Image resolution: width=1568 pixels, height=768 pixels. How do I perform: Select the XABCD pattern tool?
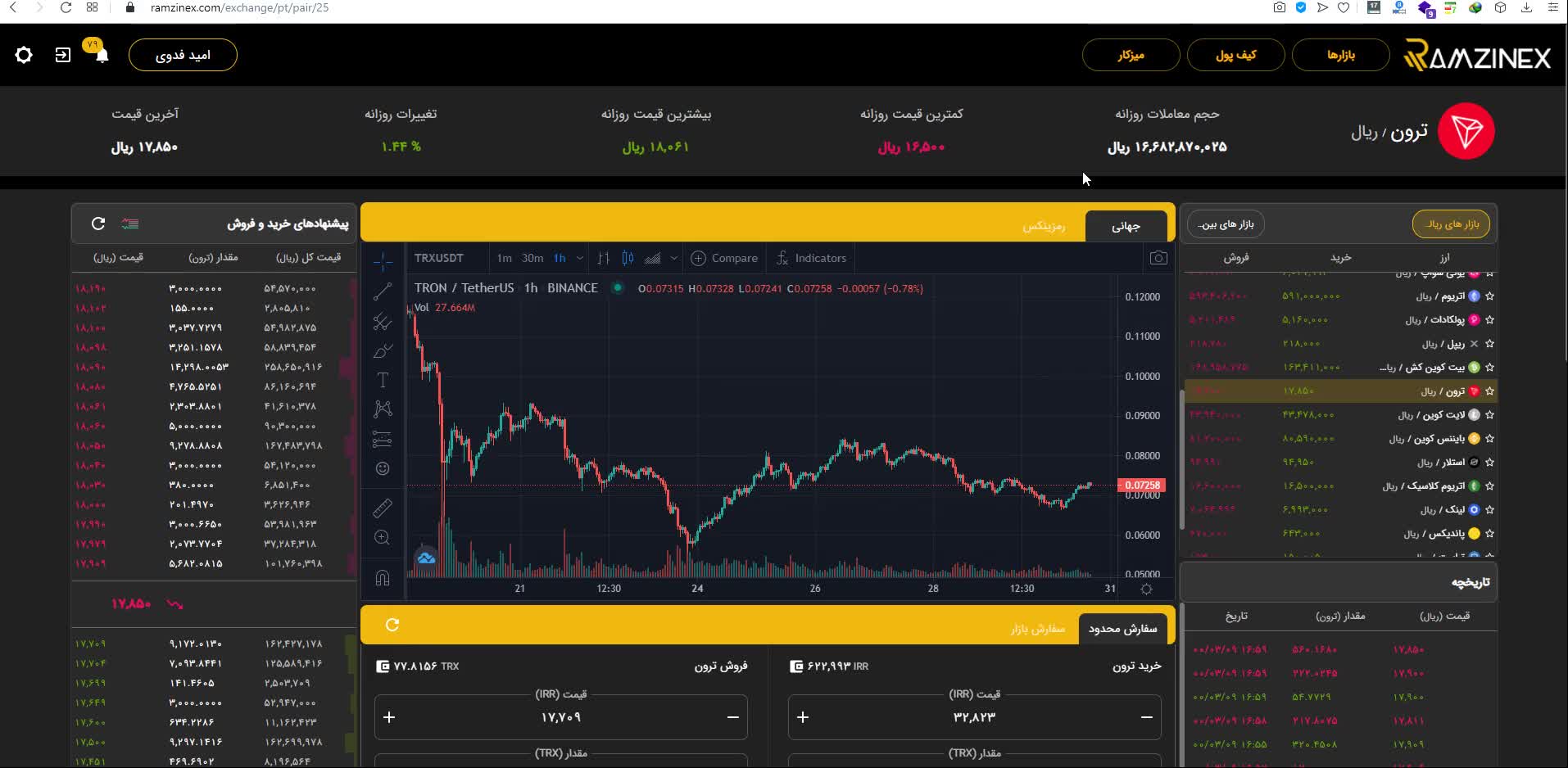(383, 409)
